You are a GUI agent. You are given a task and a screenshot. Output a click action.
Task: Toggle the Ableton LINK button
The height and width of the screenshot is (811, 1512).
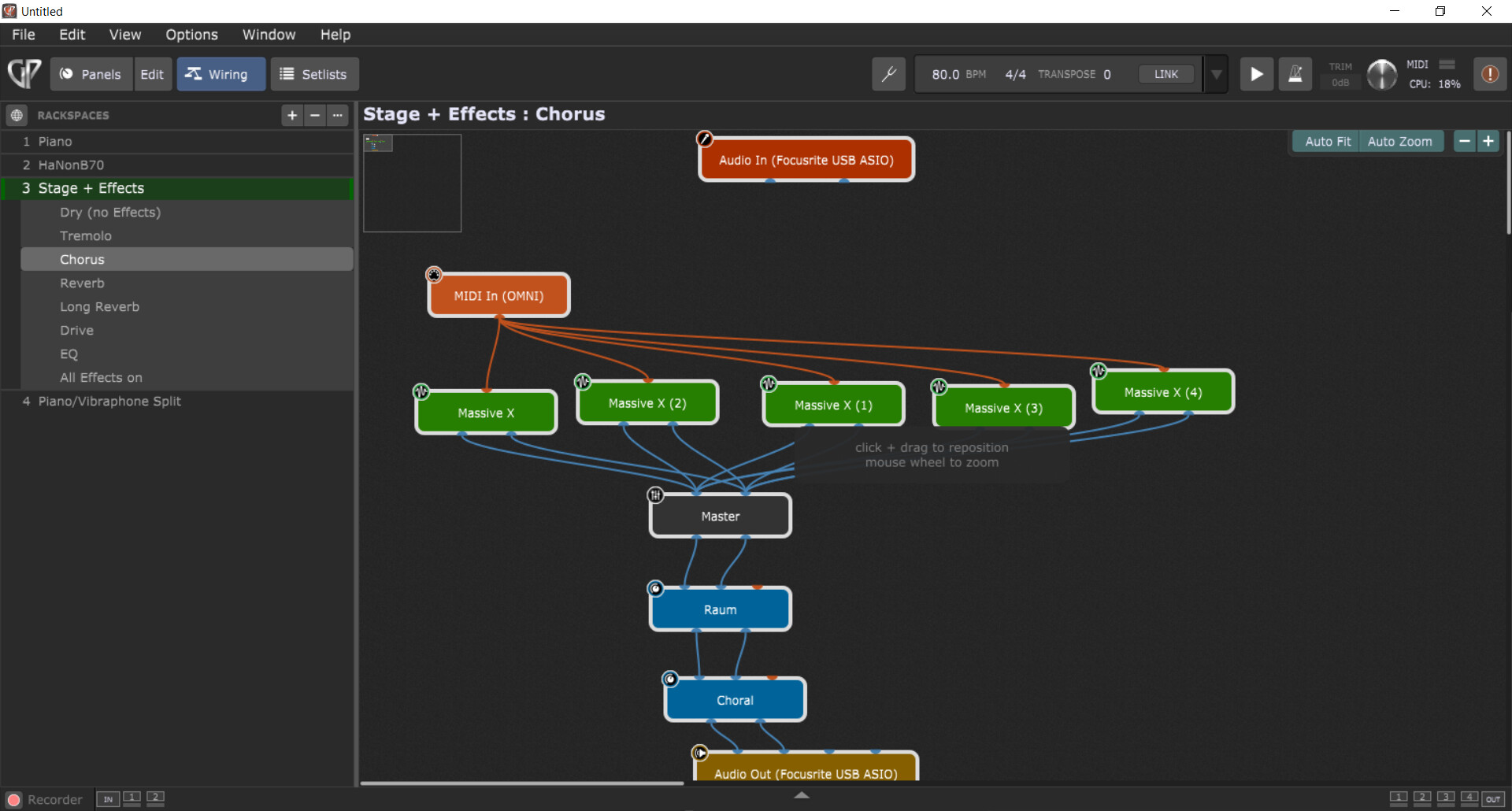click(x=1166, y=74)
